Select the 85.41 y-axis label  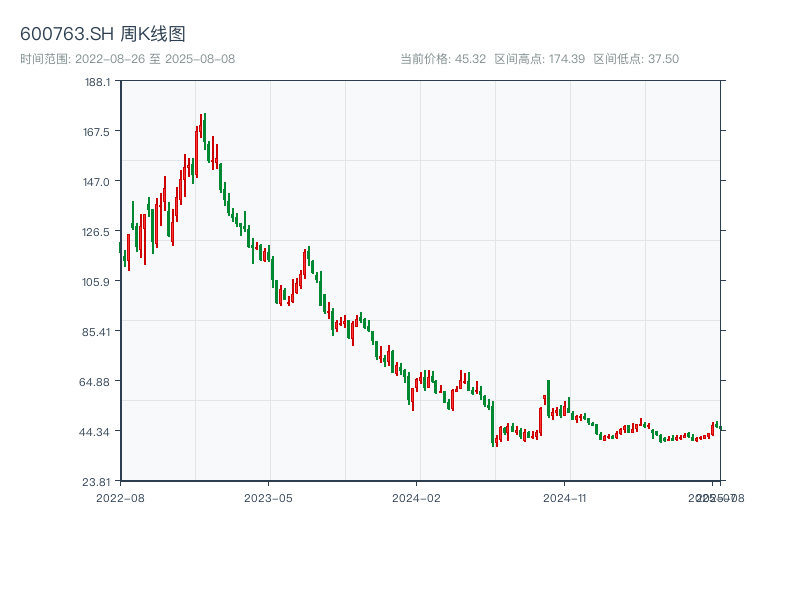point(97,332)
